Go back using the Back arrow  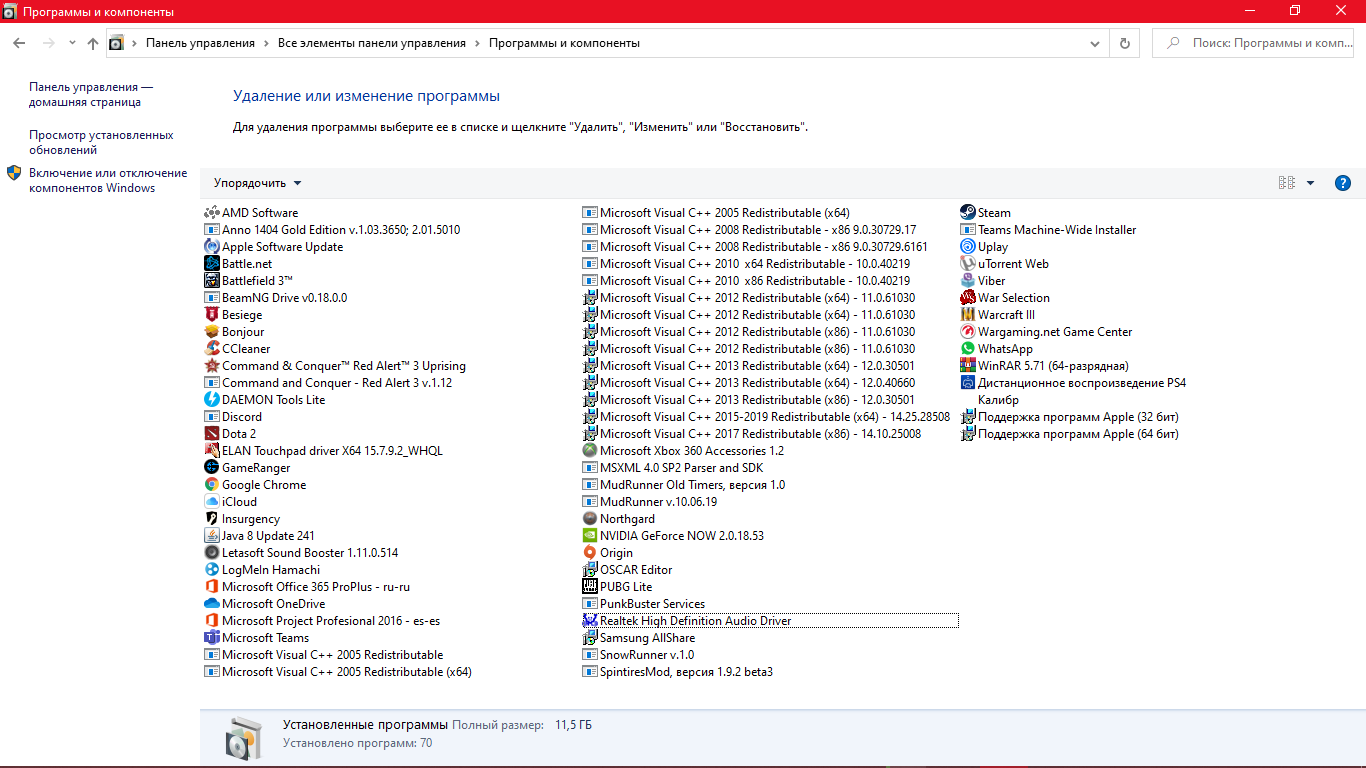click(19, 43)
